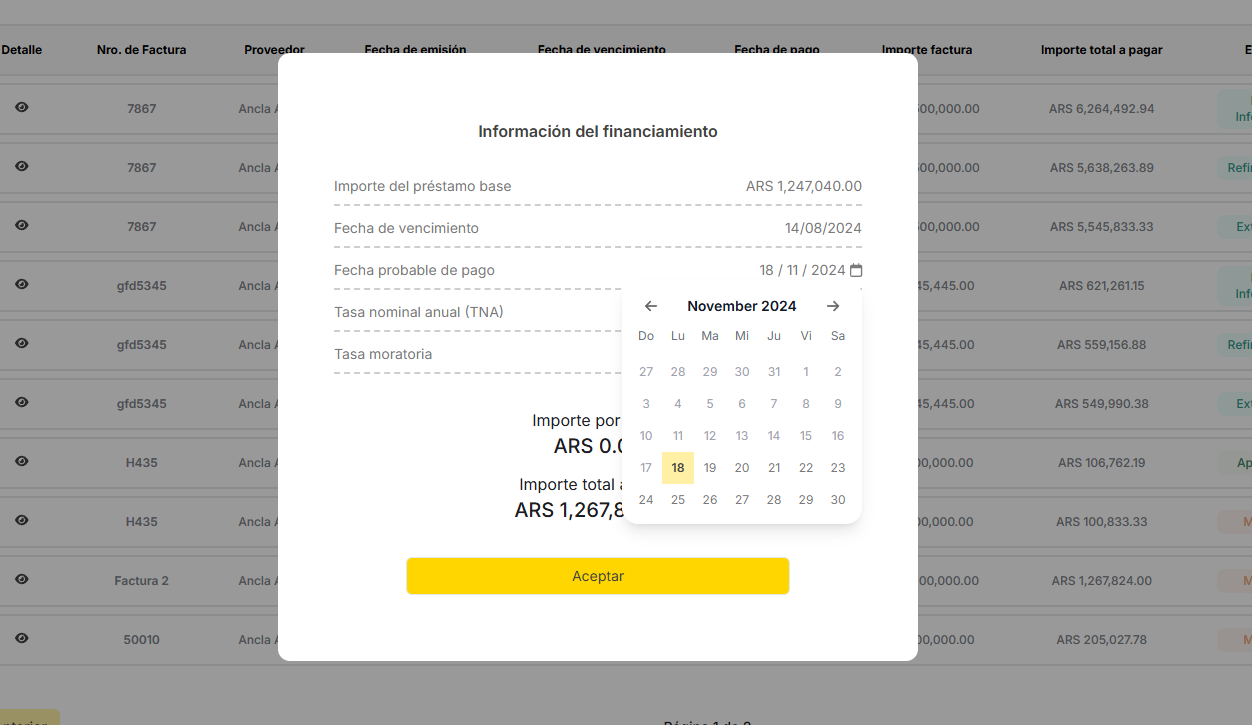1252x725 pixels.
Task: Select November 25 on the calendar
Action: point(678,500)
